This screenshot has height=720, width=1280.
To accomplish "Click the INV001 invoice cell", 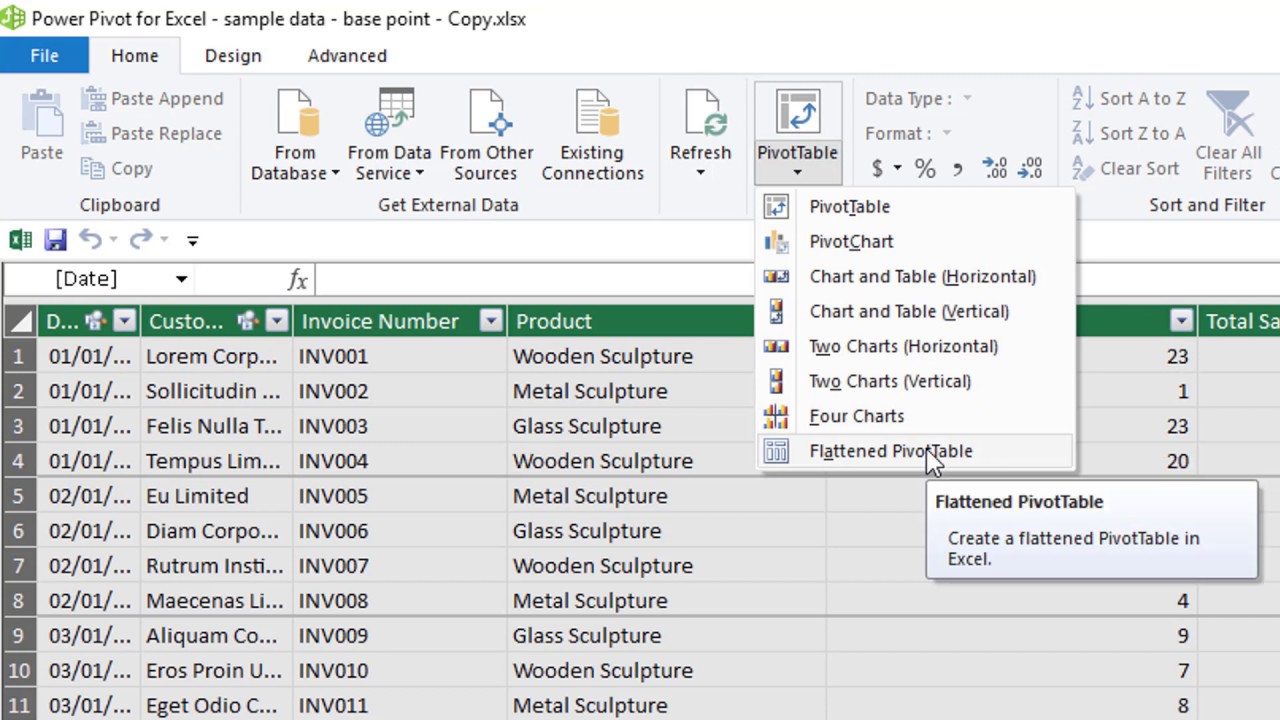I will [x=400, y=356].
